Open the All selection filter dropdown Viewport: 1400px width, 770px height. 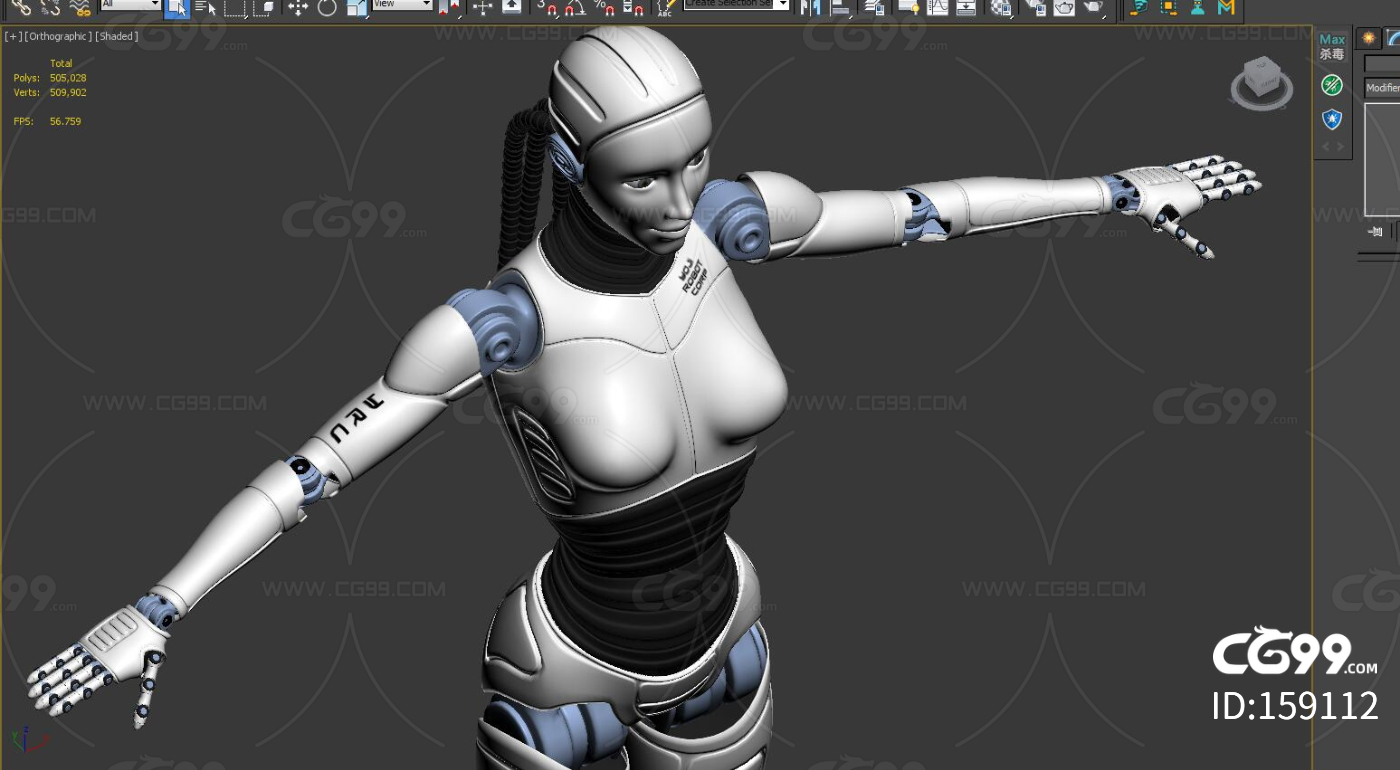130,5
